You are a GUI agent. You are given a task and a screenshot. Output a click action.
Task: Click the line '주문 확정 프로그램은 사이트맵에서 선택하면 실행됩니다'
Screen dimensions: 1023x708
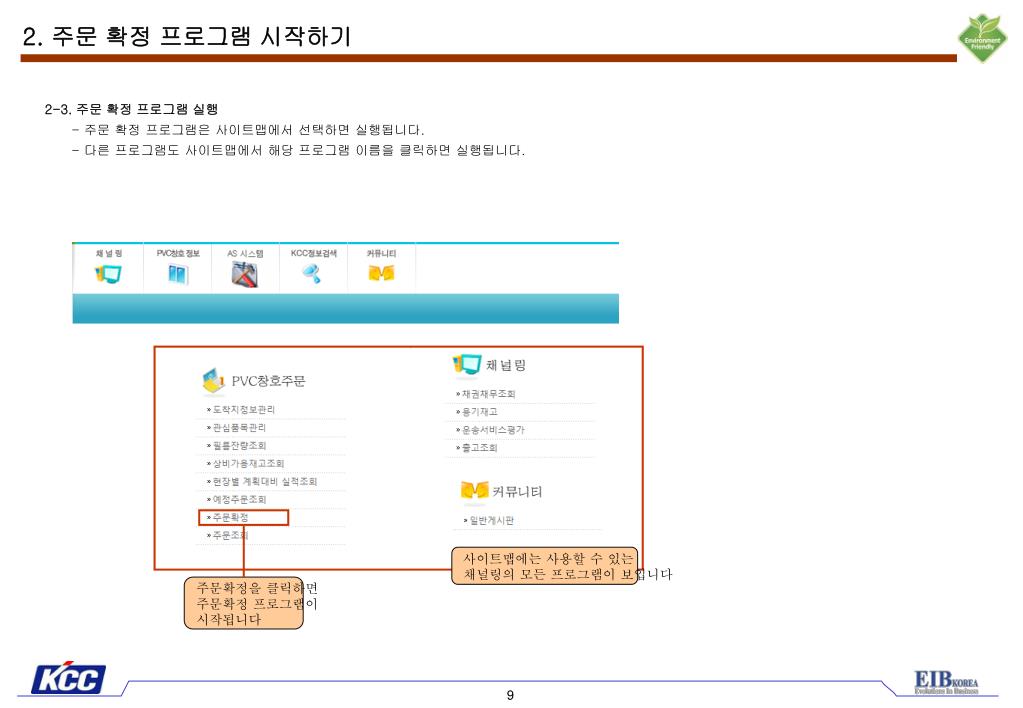[254, 130]
